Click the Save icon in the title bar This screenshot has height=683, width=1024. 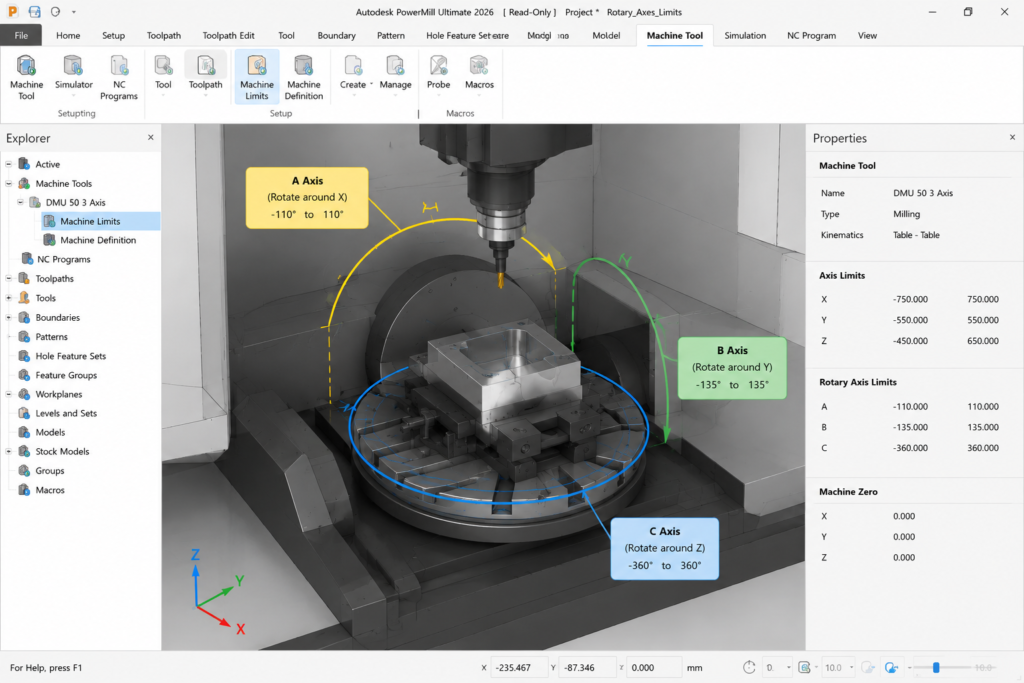pyautogui.click(x=35, y=12)
